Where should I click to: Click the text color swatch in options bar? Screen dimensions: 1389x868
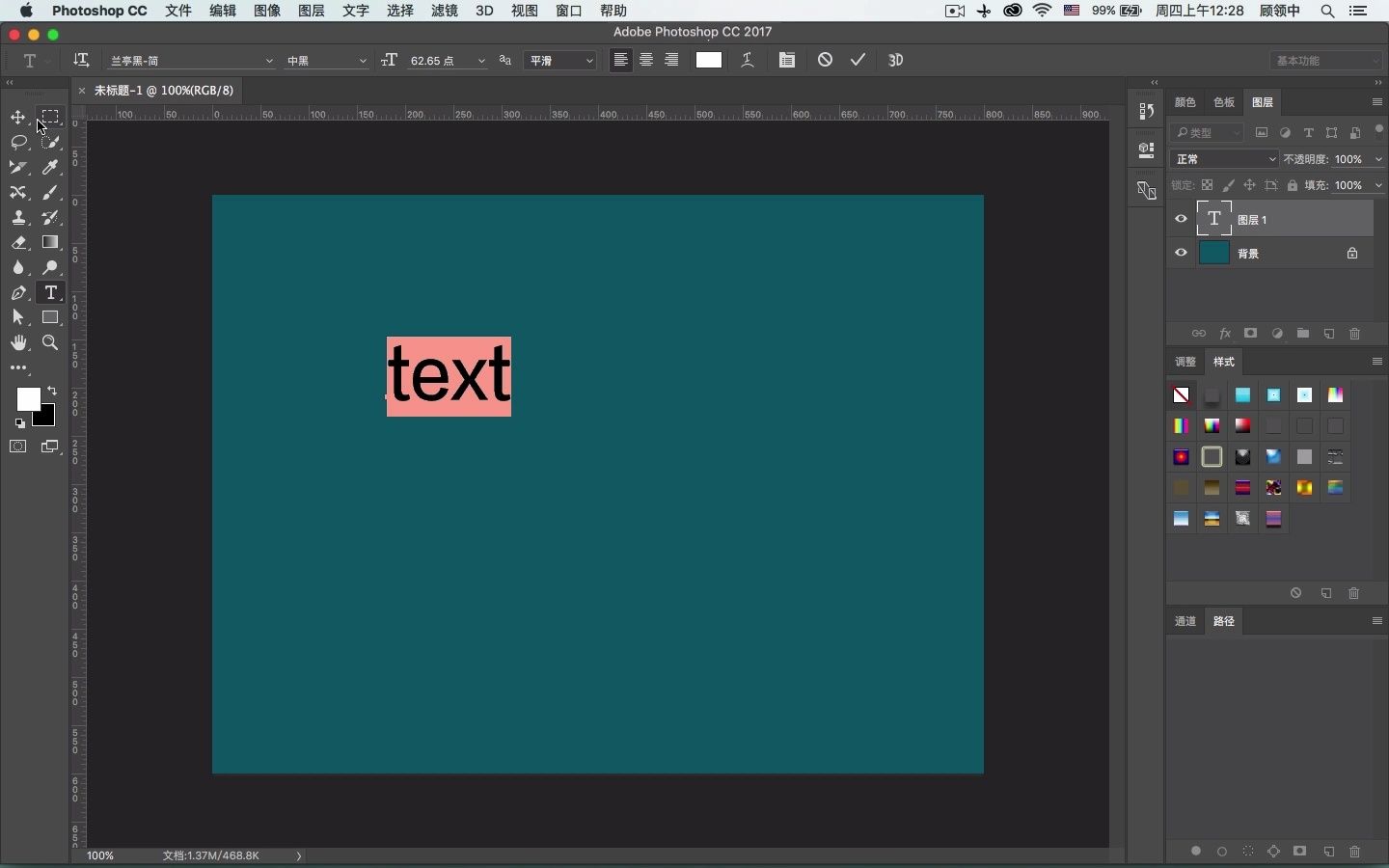coord(709,60)
